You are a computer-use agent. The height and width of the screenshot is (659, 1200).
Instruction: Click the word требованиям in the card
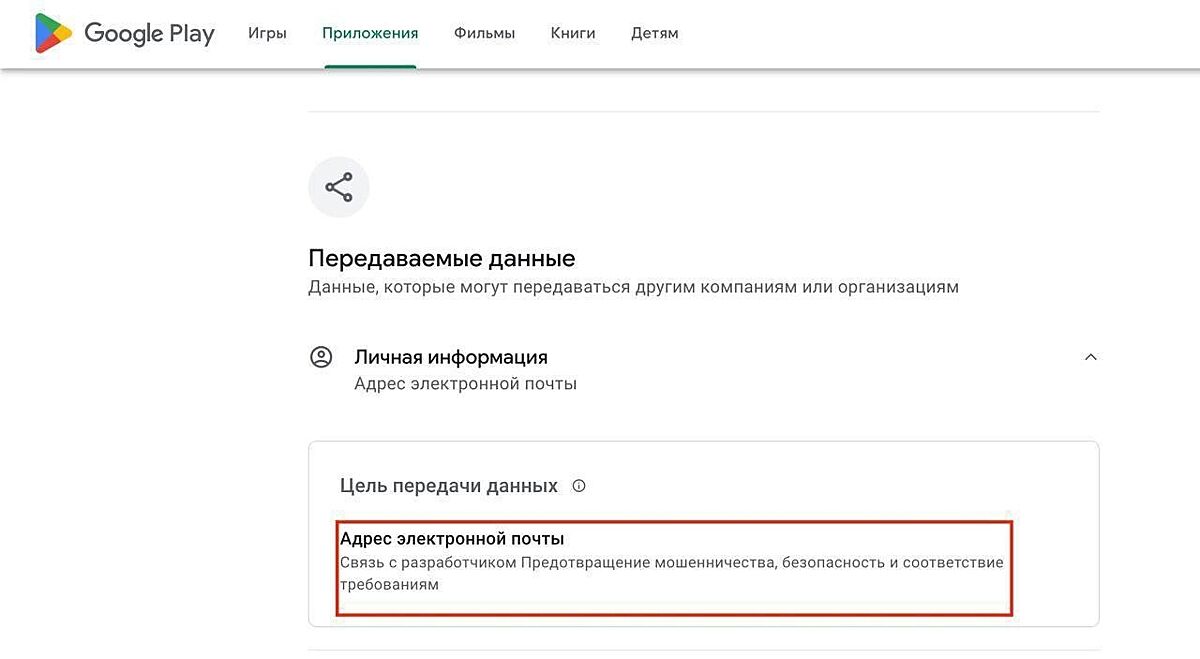pyautogui.click(x=389, y=585)
